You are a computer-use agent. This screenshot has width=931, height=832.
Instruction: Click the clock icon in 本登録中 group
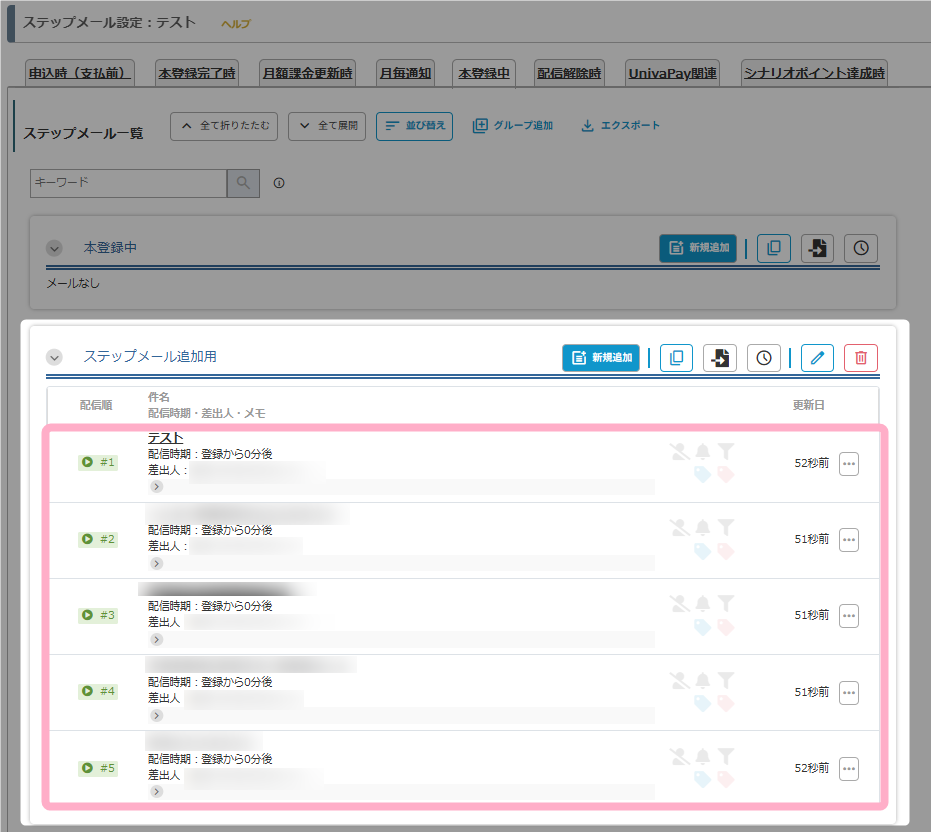pyautogui.click(x=860, y=248)
